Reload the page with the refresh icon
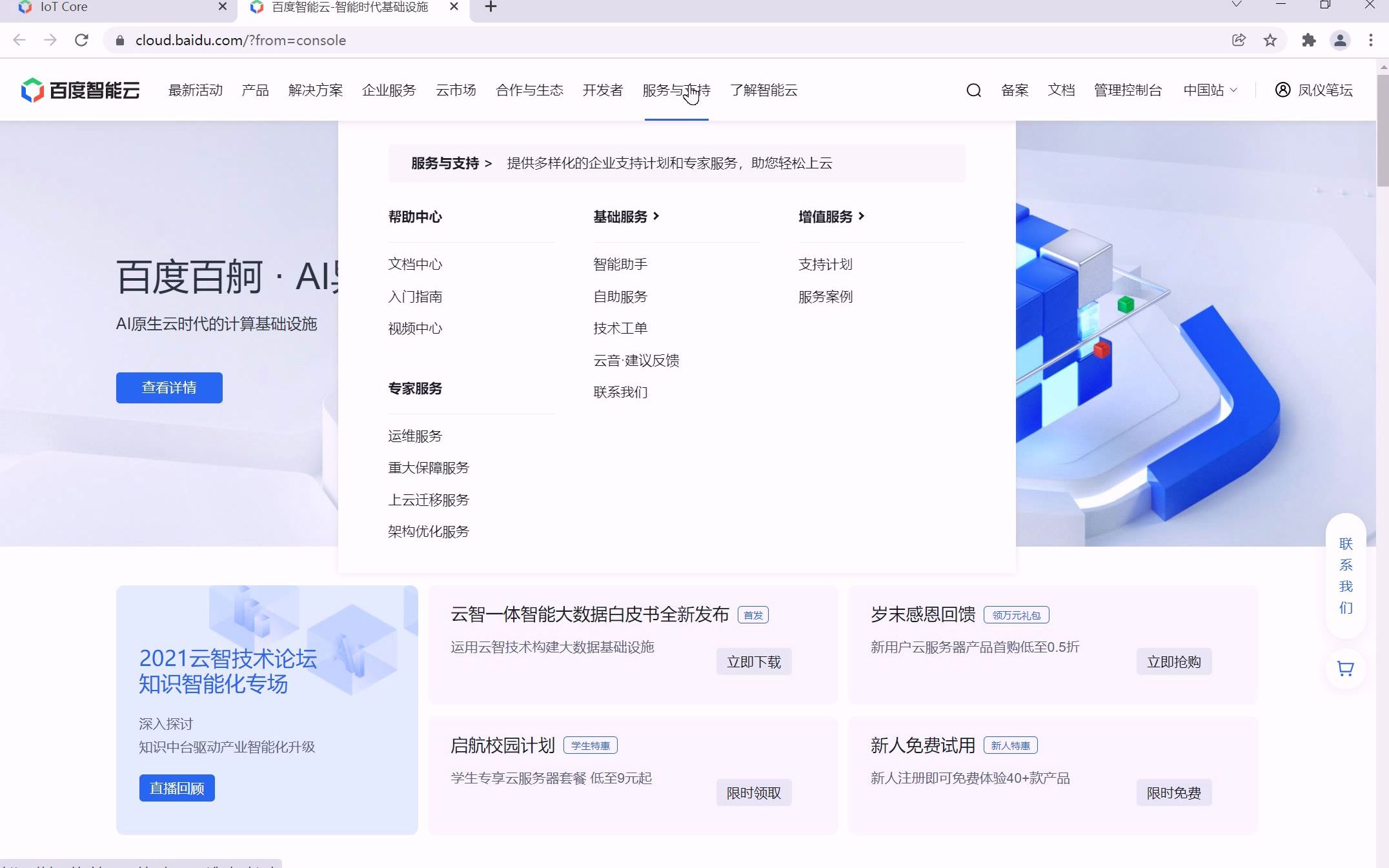This screenshot has width=1389, height=868. pyautogui.click(x=81, y=40)
